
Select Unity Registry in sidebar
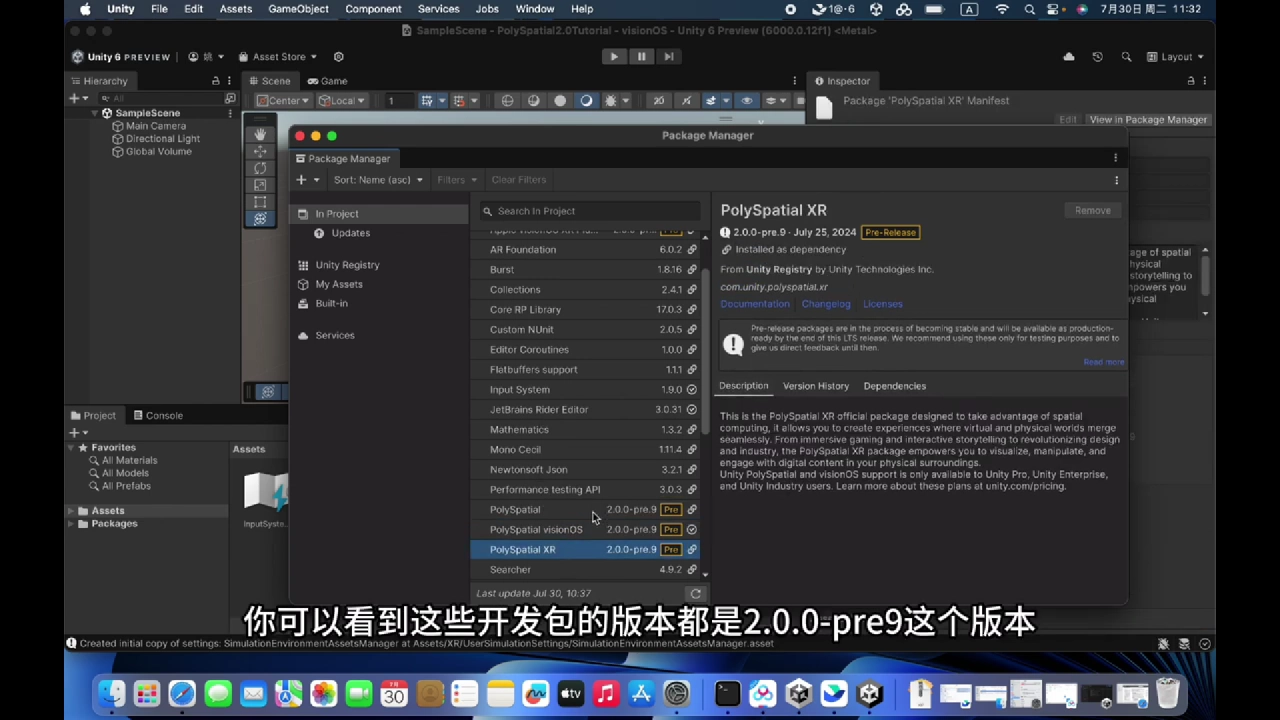(347, 265)
